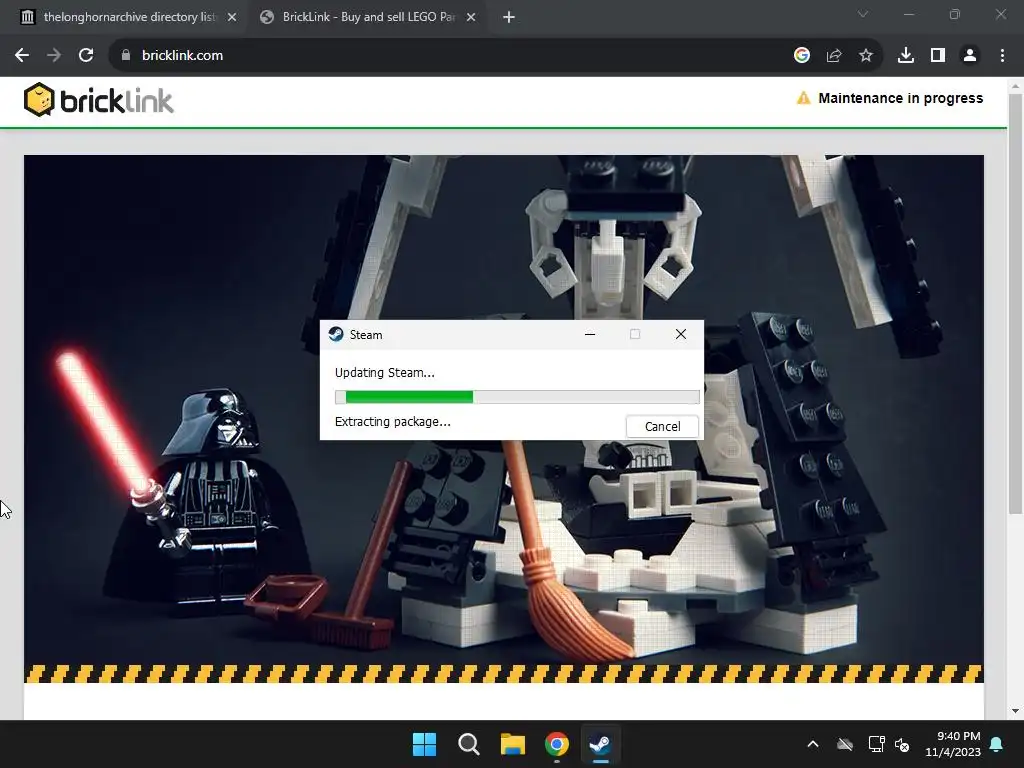Open tab search dropdown arrow

coord(863,14)
